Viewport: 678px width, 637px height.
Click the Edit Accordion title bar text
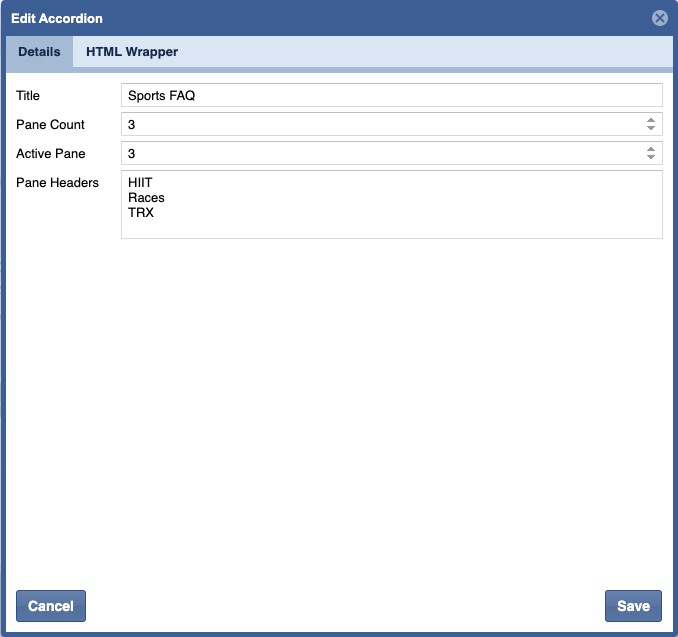point(57,18)
